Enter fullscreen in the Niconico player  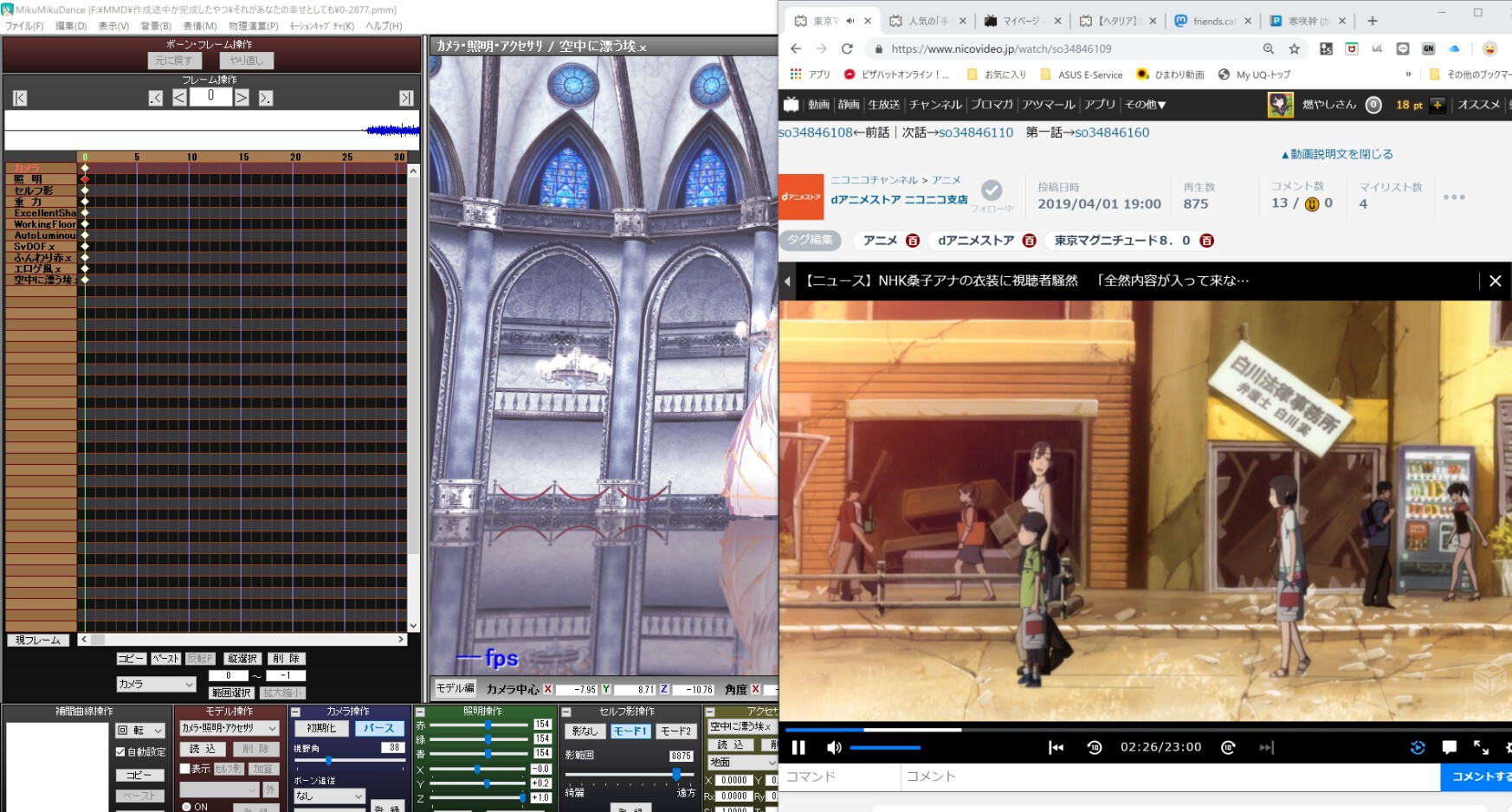1482,747
